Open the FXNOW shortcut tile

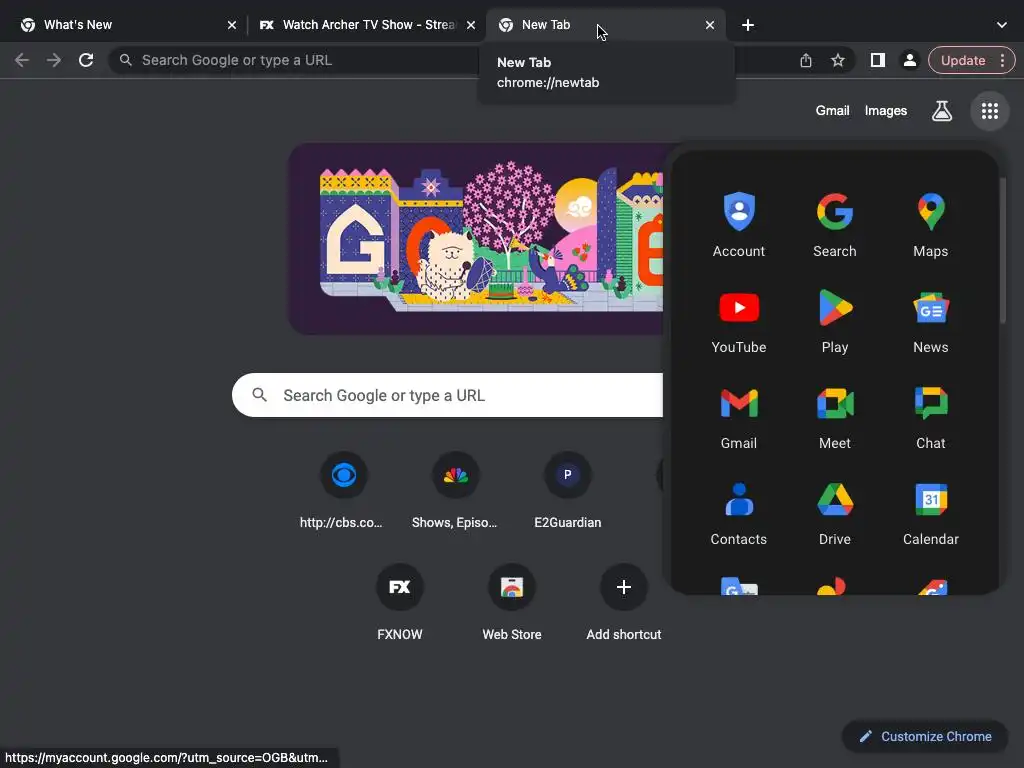(400, 603)
